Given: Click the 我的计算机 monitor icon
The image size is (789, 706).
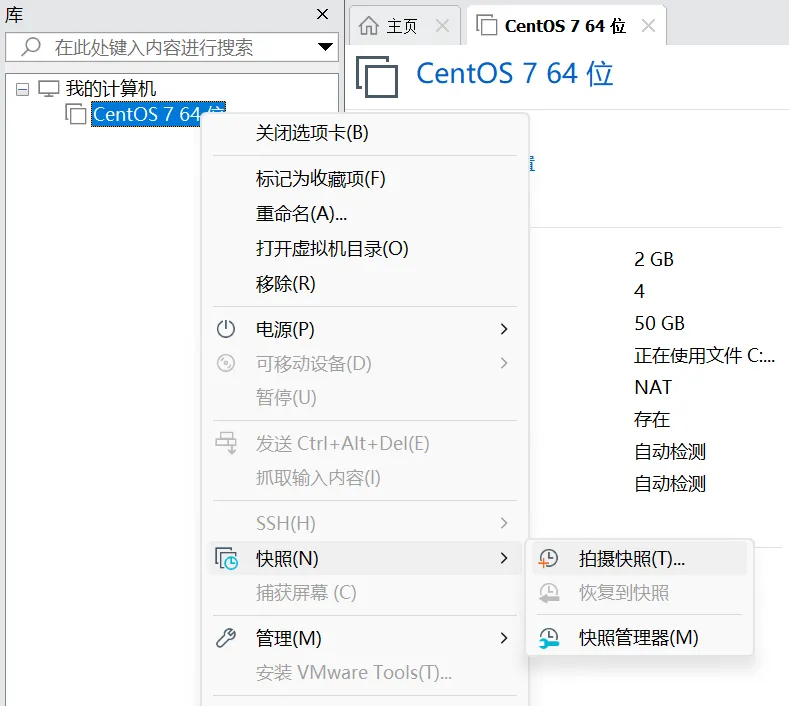Looking at the screenshot, I should pyautogui.click(x=49, y=89).
